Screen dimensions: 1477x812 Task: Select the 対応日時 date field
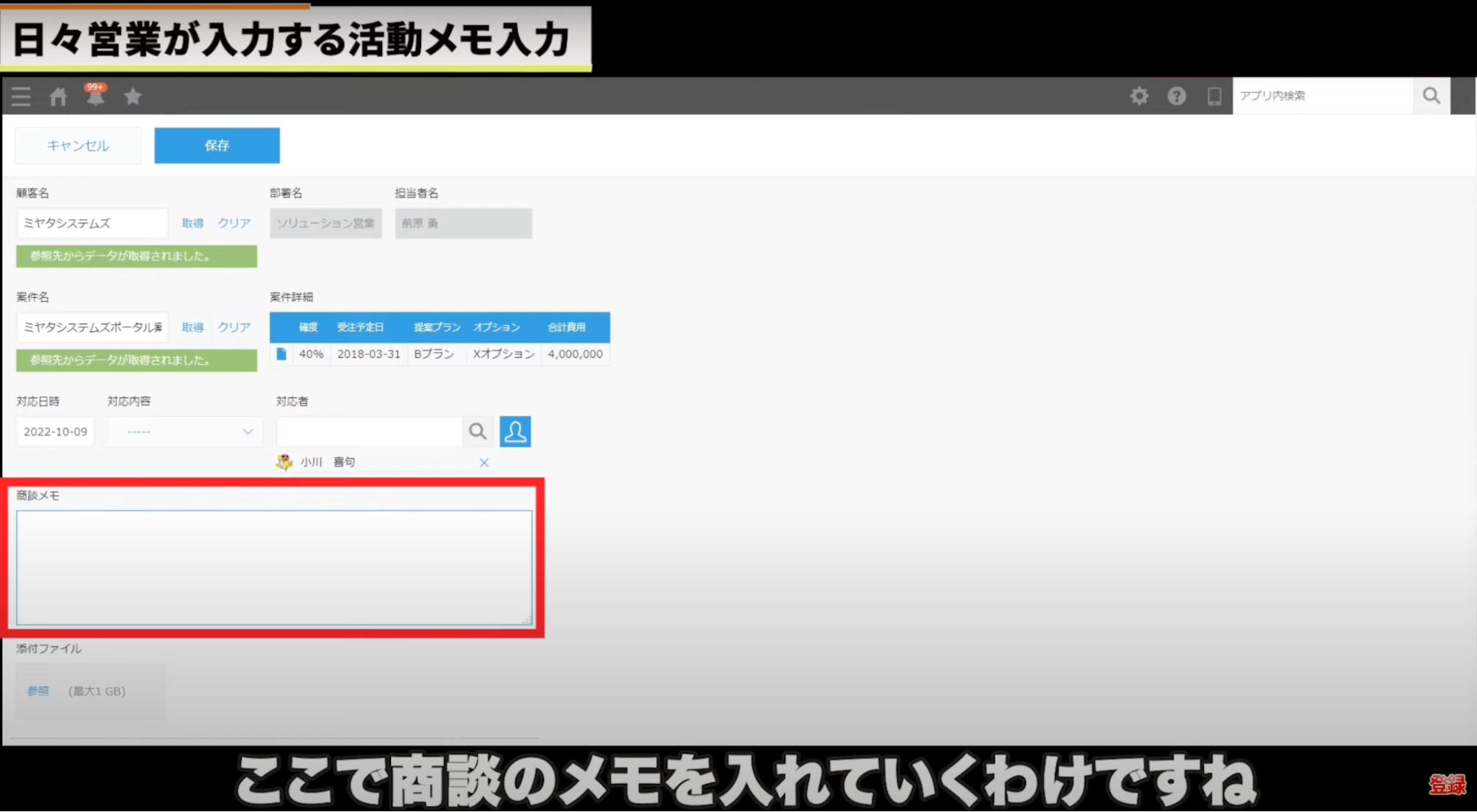click(55, 431)
